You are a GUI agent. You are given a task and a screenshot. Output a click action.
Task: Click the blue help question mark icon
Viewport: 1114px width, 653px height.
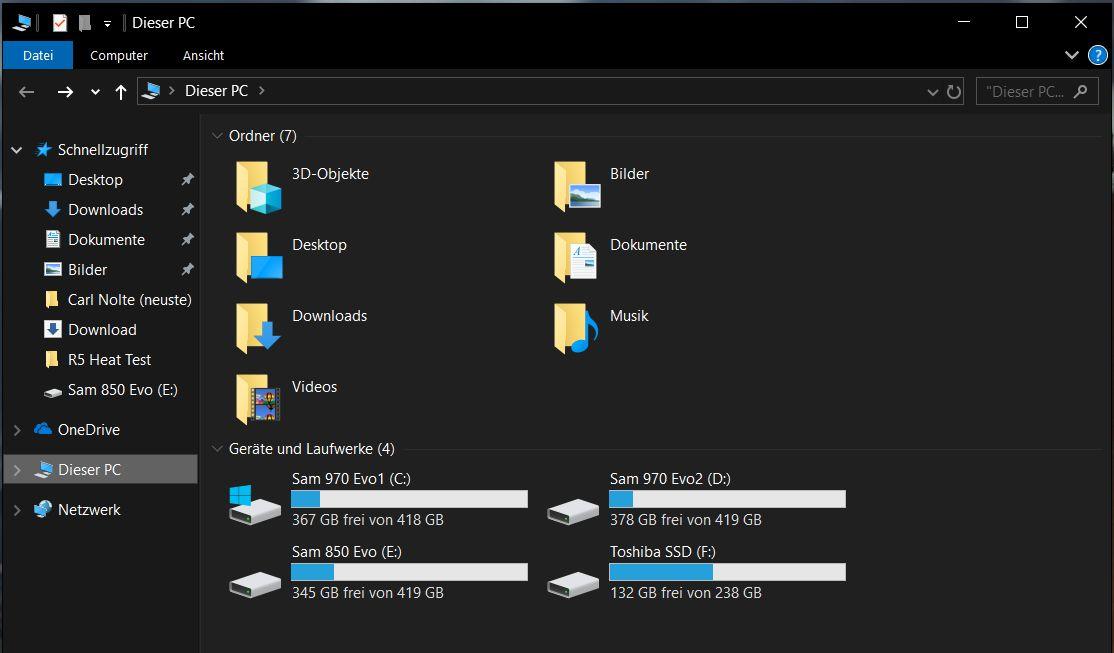point(1097,55)
